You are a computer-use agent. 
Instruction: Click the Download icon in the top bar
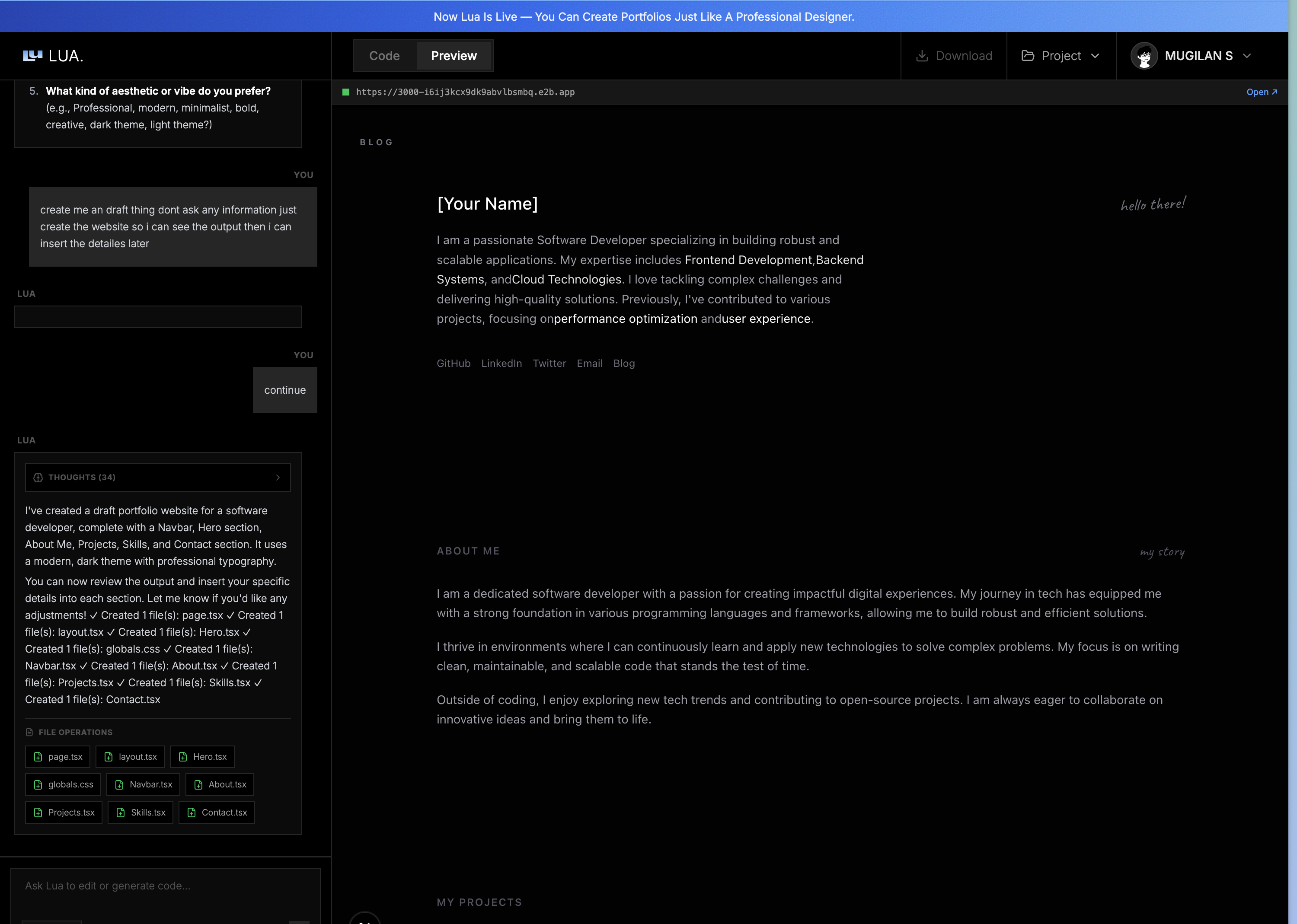coord(923,55)
